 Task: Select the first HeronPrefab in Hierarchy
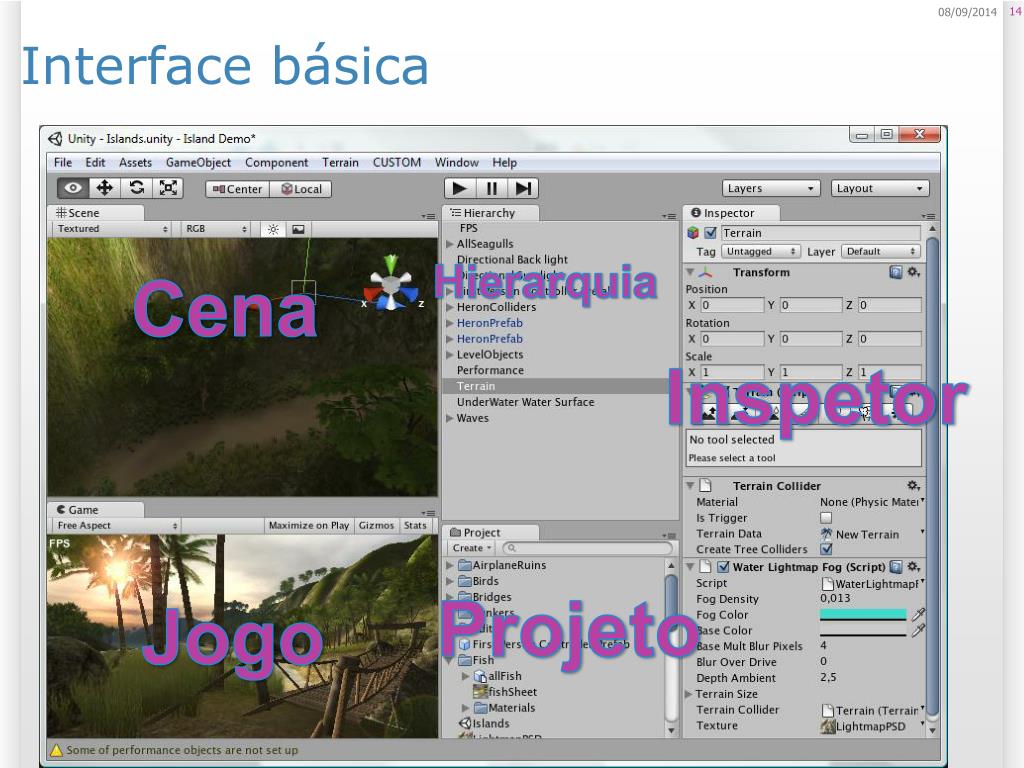point(490,323)
